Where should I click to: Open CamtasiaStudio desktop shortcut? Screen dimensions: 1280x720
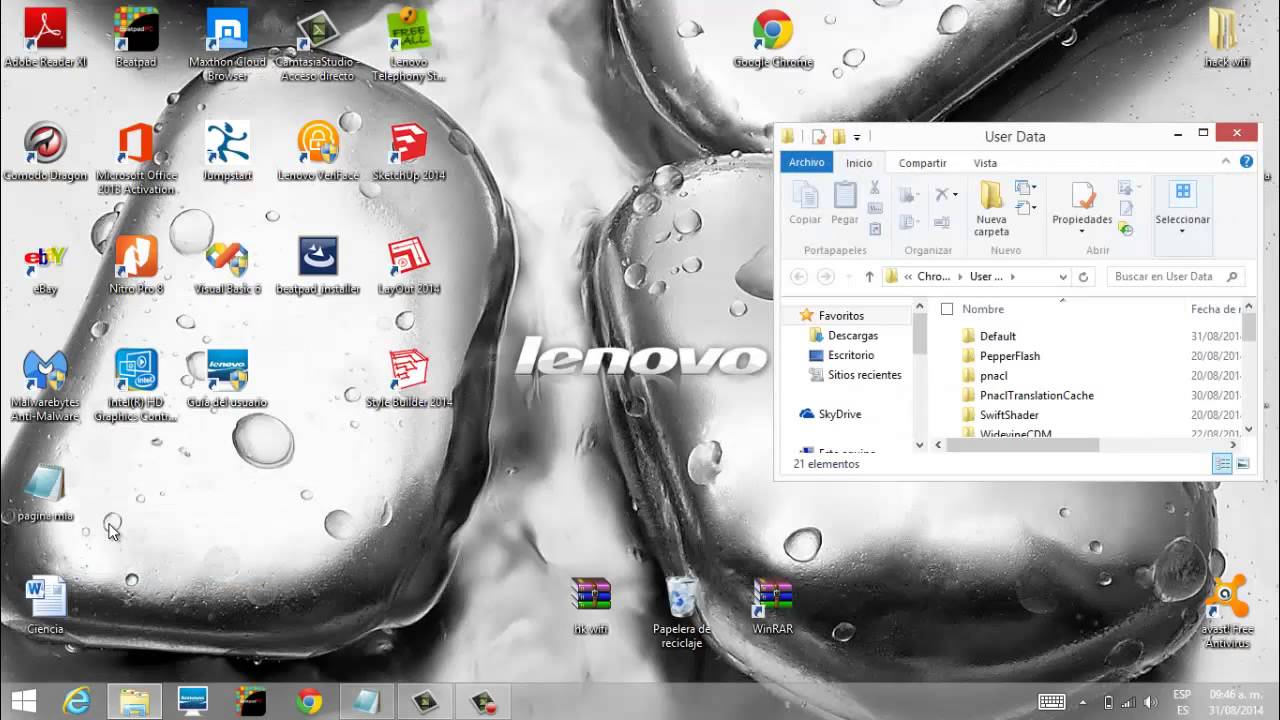click(x=318, y=44)
